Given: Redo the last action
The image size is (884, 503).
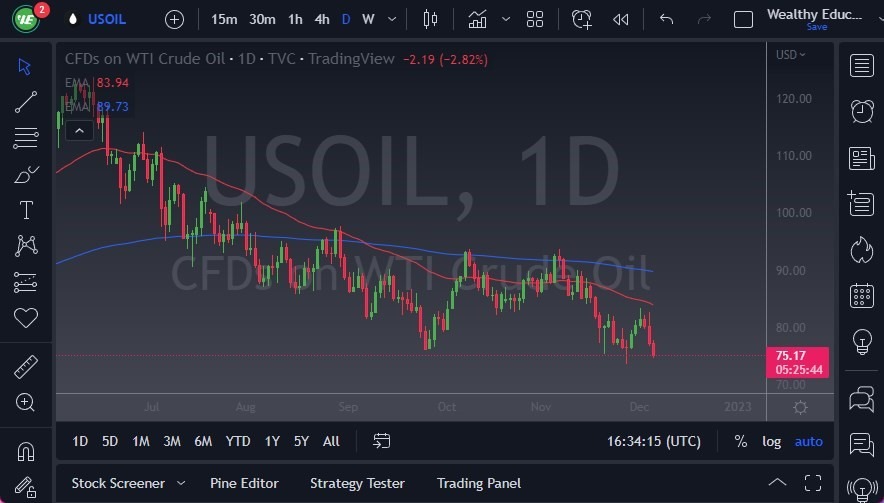Looking at the screenshot, I should click(704, 20).
